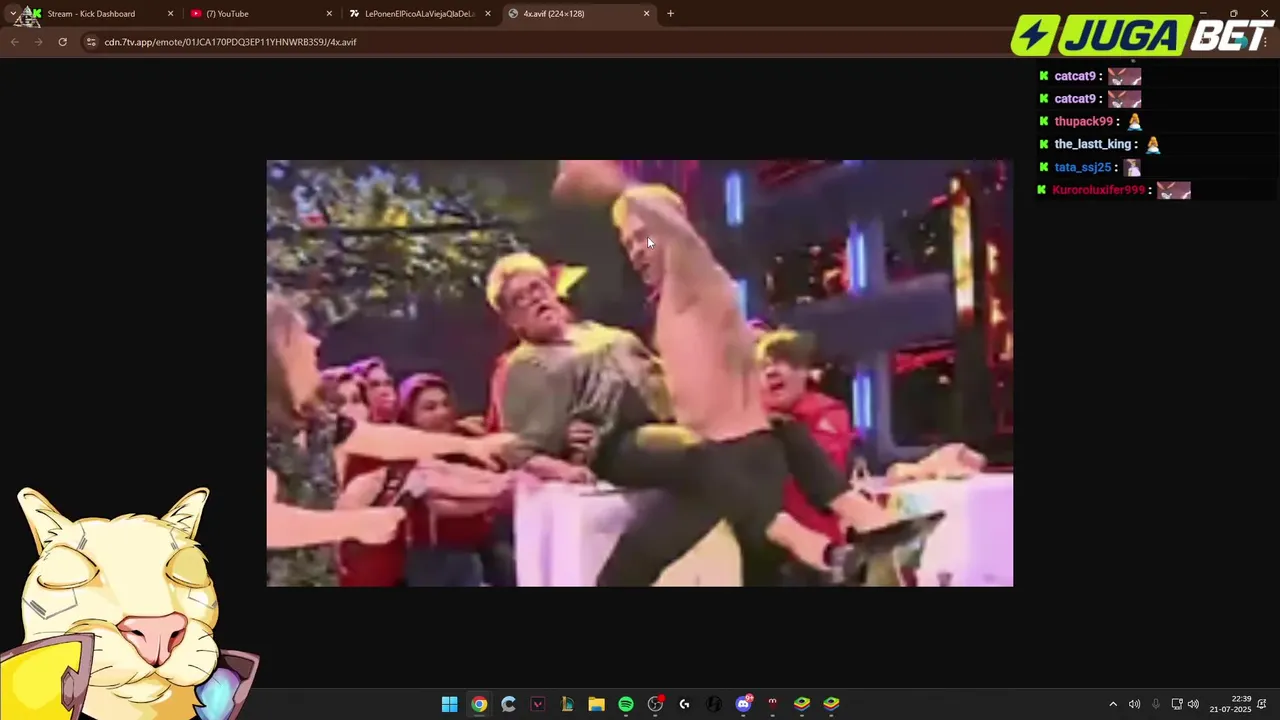The image size is (1280, 720).
Task: Open the first BlueStacks taskbar icon
Action: (802, 704)
